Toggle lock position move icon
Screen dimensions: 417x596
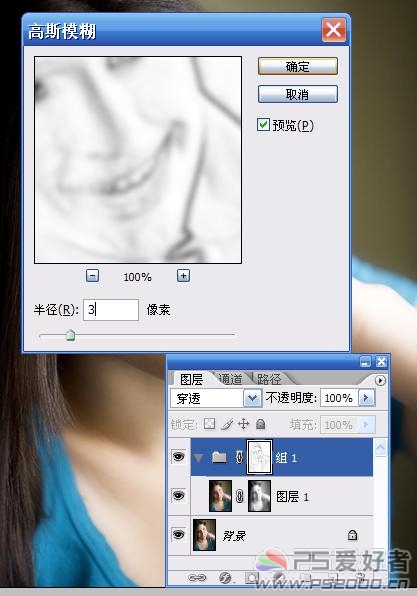(x=243, y=424)
